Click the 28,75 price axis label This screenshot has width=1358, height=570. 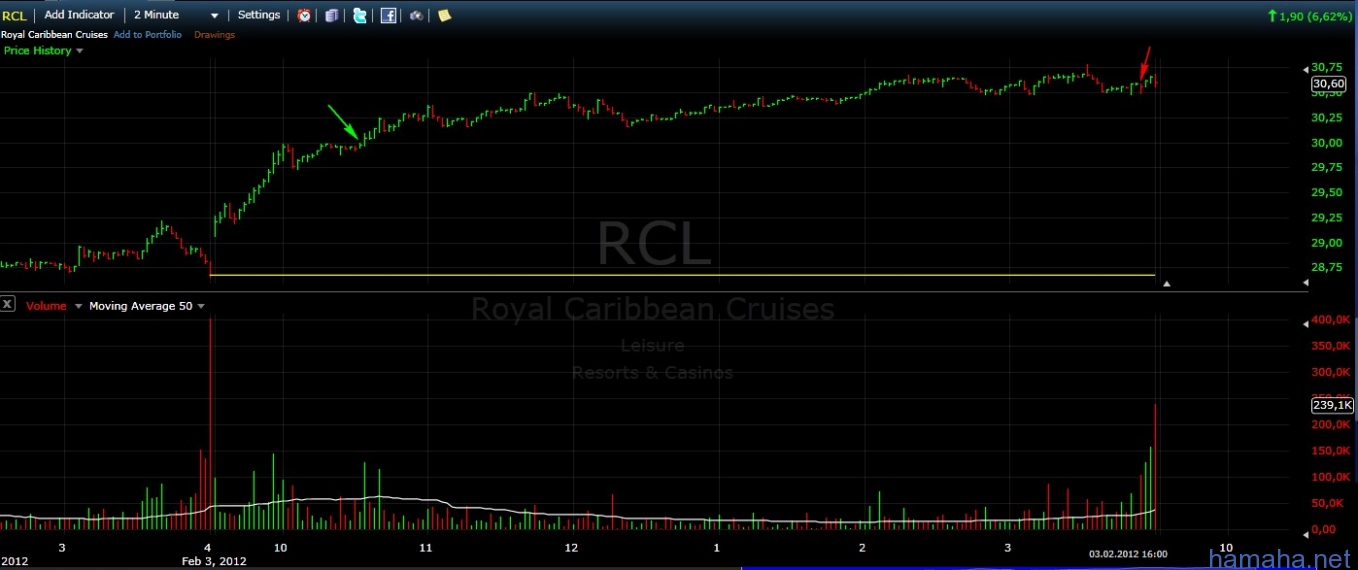pos(1327,267)
